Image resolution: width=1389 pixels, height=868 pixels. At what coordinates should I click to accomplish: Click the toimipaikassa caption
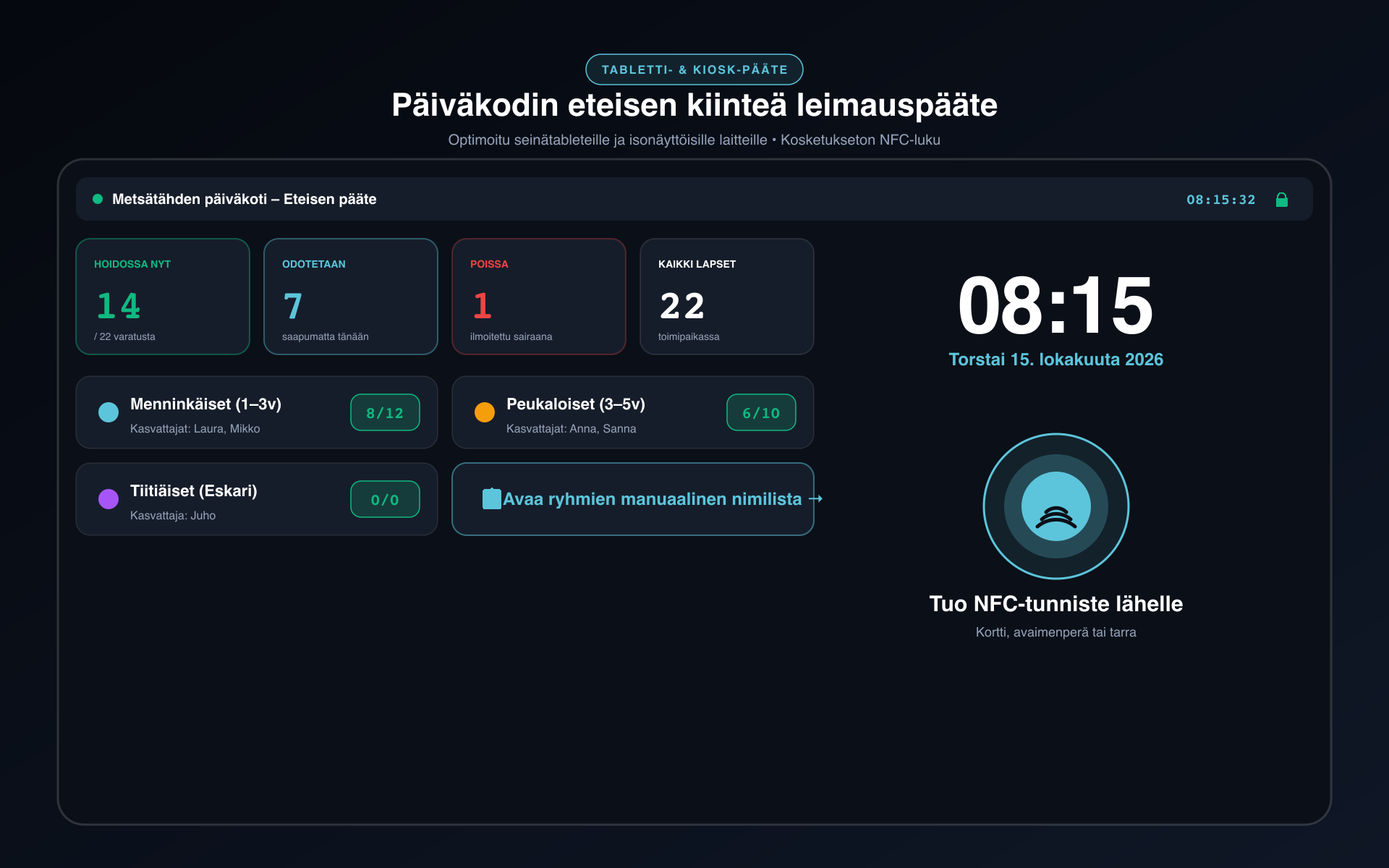click(x=689, y=336)
